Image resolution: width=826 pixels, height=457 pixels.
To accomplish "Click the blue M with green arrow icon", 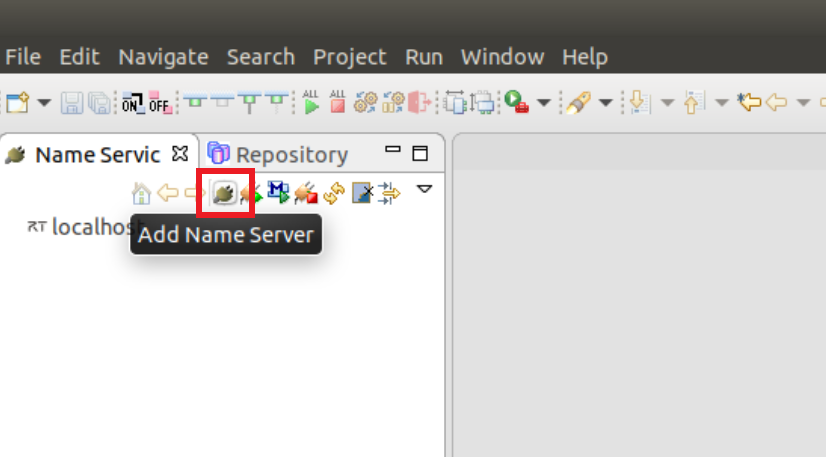I will pos(279,193).
